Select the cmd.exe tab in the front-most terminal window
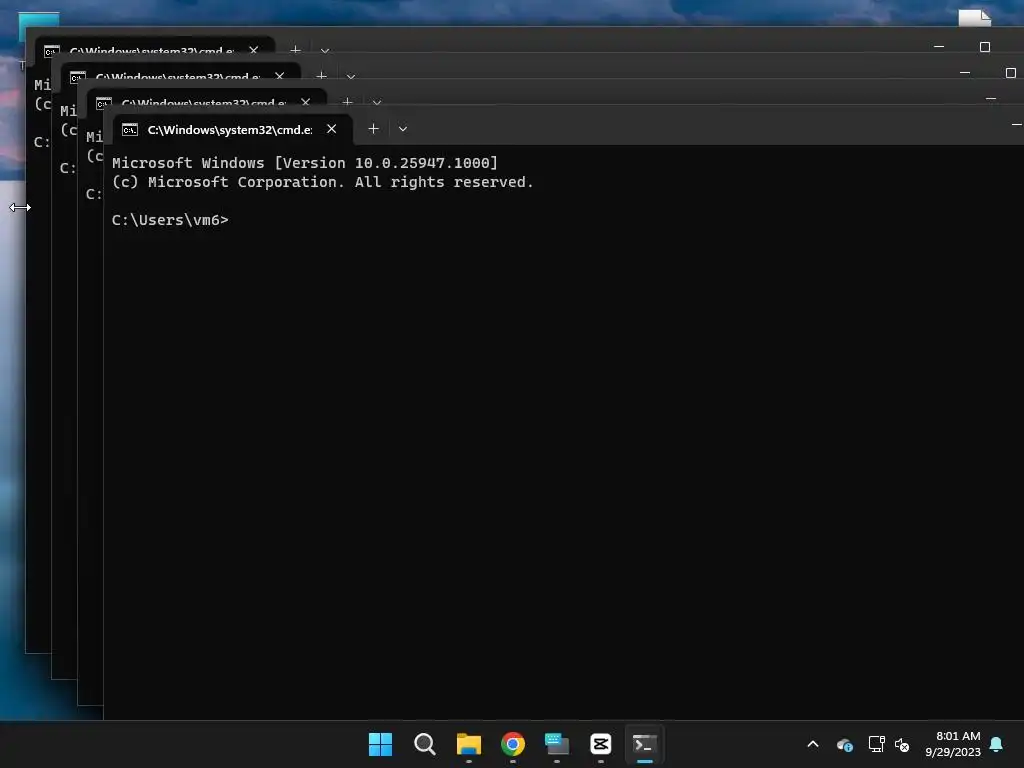The height and width of the screenshot is (768, 1024). click(x=232, y=129)
